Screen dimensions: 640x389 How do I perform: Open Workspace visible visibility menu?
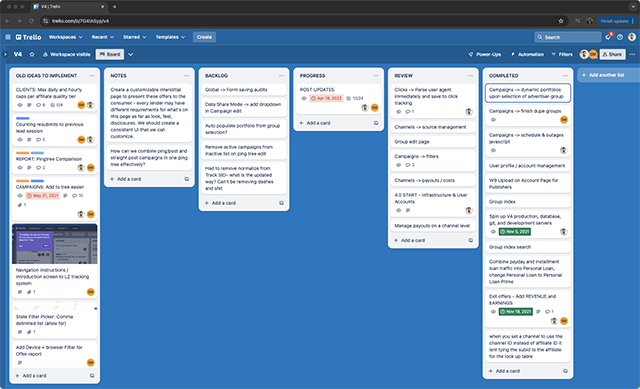(66, 54)
